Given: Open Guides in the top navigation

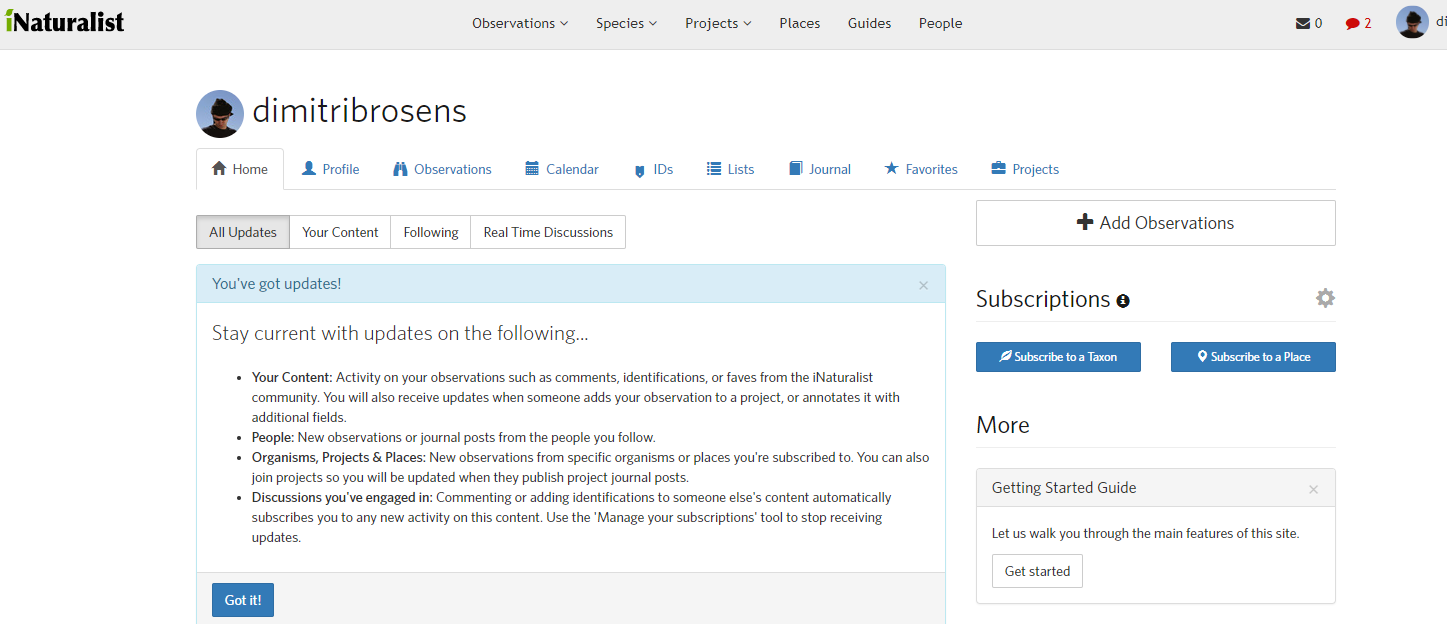Looking at the screenshot, I should pyautogui.click(x=869, y=23).
